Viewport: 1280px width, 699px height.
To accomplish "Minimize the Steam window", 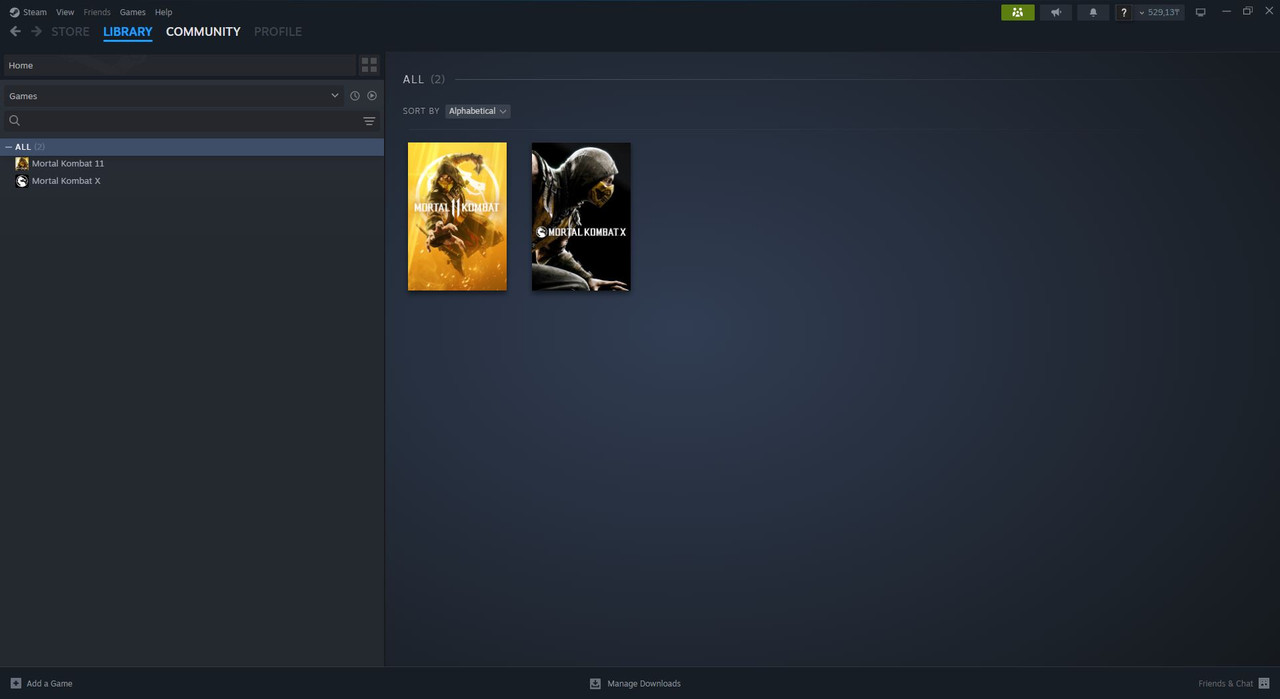I will (1226, 11).
